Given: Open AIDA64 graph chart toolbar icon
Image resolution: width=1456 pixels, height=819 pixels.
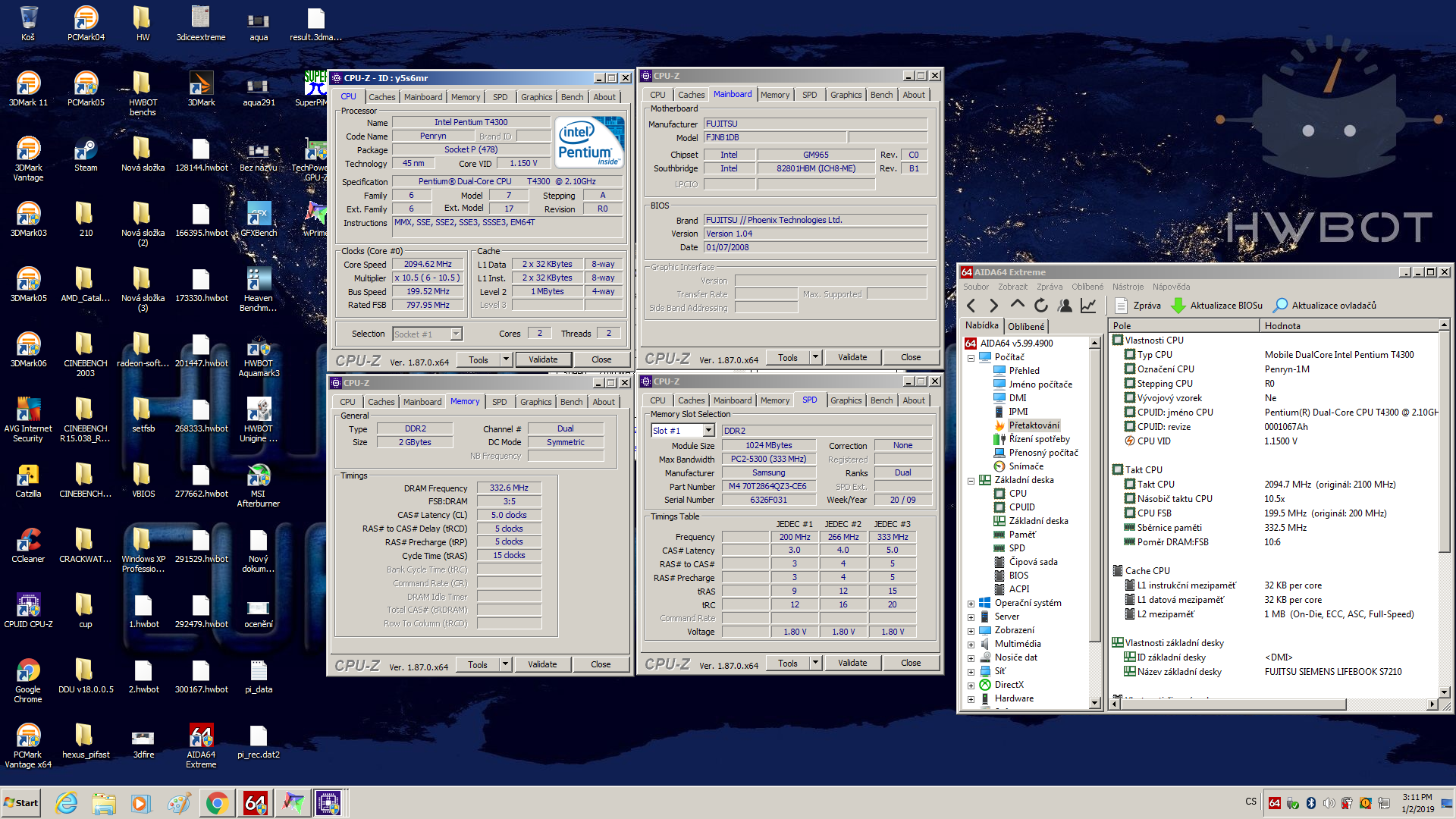Looking at the screenshot, I should pos(1088,306).
